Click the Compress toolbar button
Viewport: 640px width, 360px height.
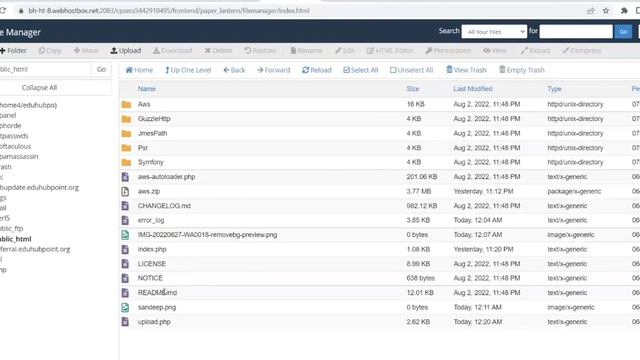582,51
